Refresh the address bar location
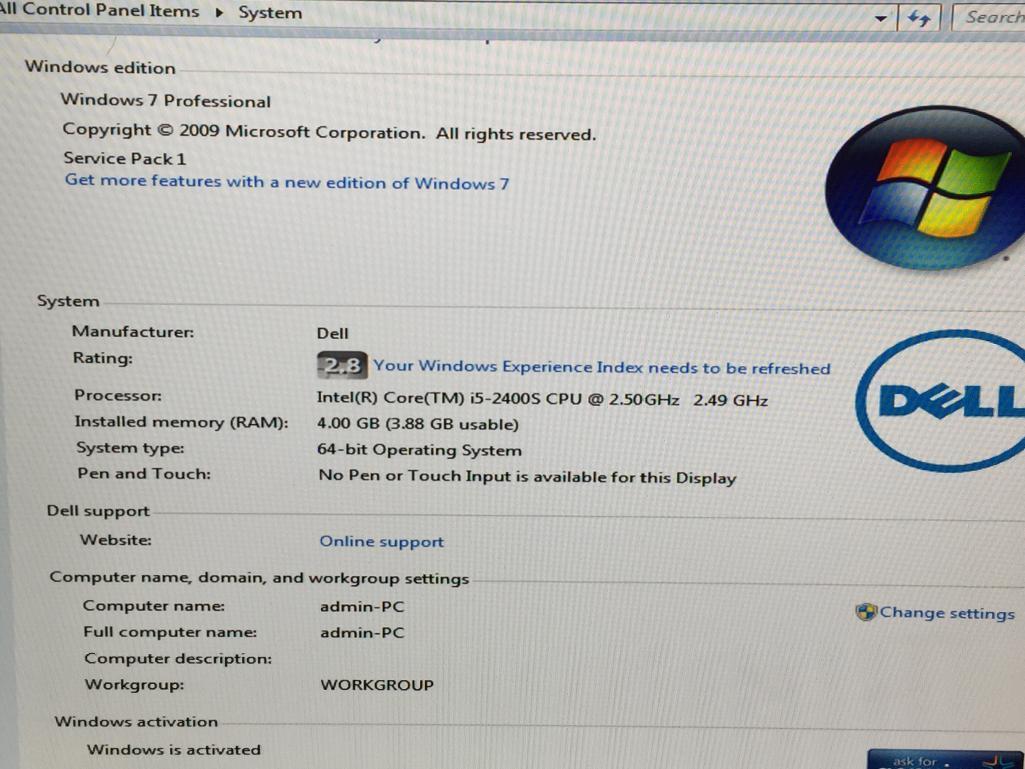Image resolution: width=1025 pixels, height=769 pixels. pos(919,18)
